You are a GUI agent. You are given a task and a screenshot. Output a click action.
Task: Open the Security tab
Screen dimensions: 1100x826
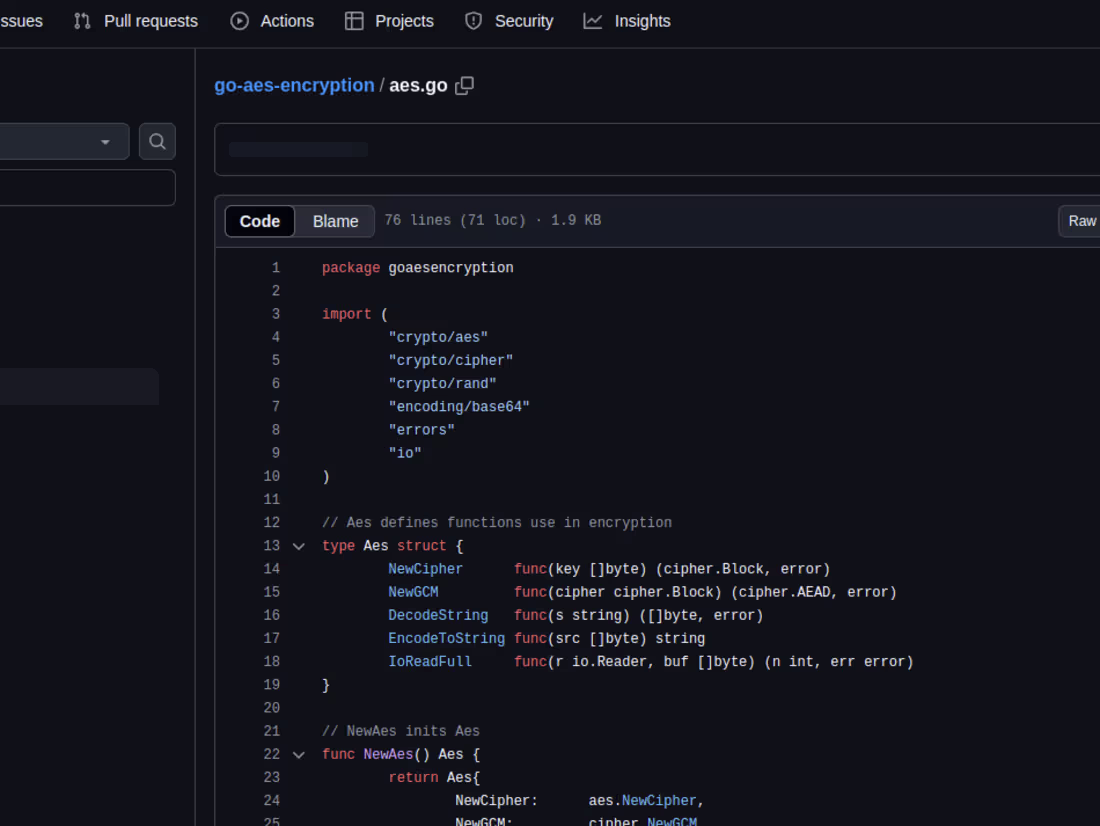(509, 21)
